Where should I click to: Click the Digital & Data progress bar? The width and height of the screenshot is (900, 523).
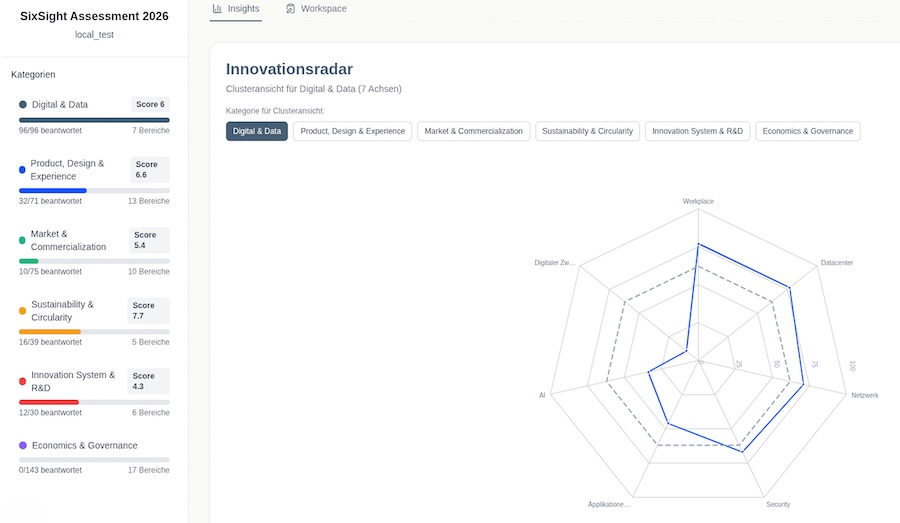tap(94, 120)
